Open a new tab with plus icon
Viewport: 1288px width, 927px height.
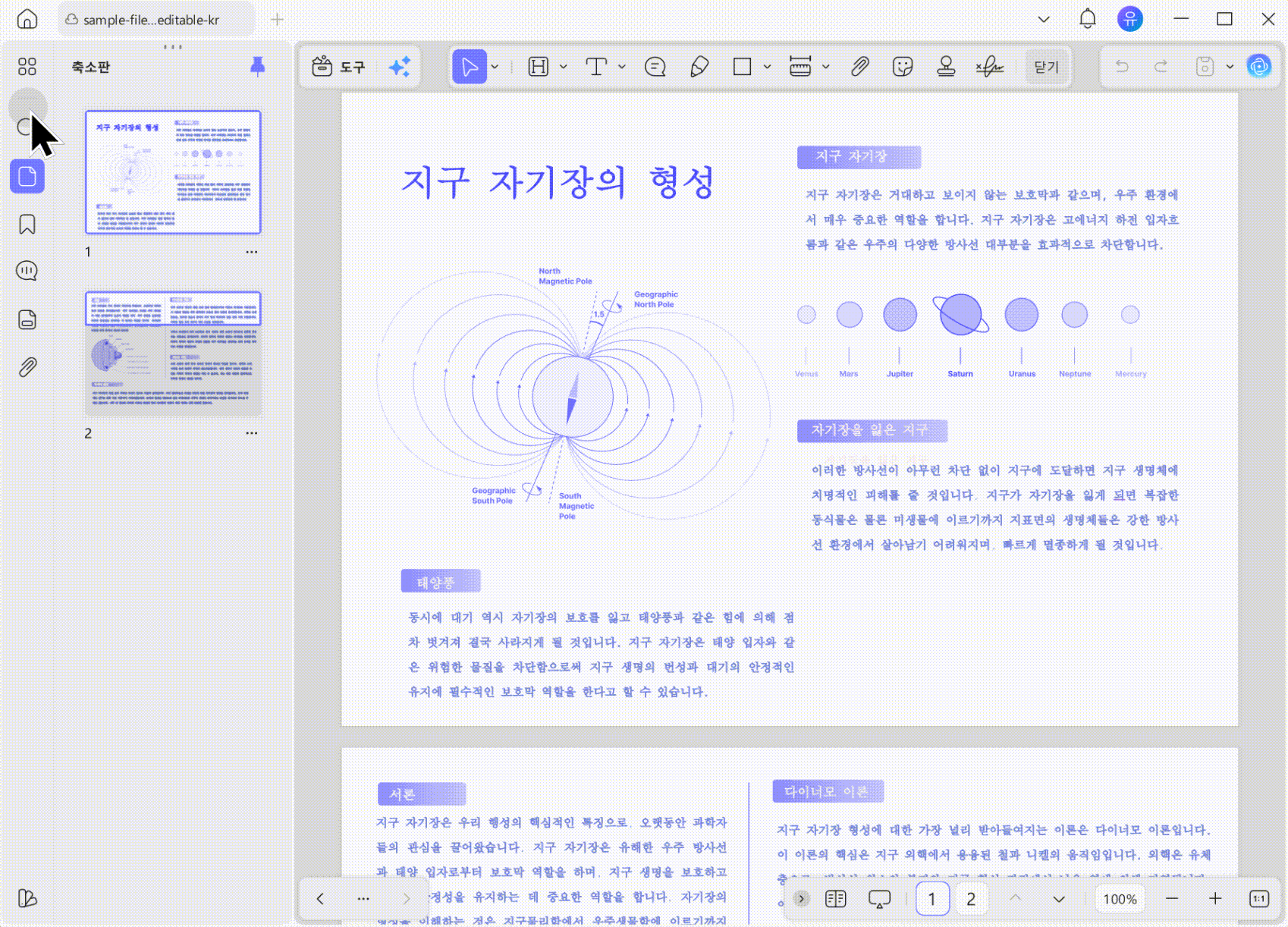pos(278,20)
